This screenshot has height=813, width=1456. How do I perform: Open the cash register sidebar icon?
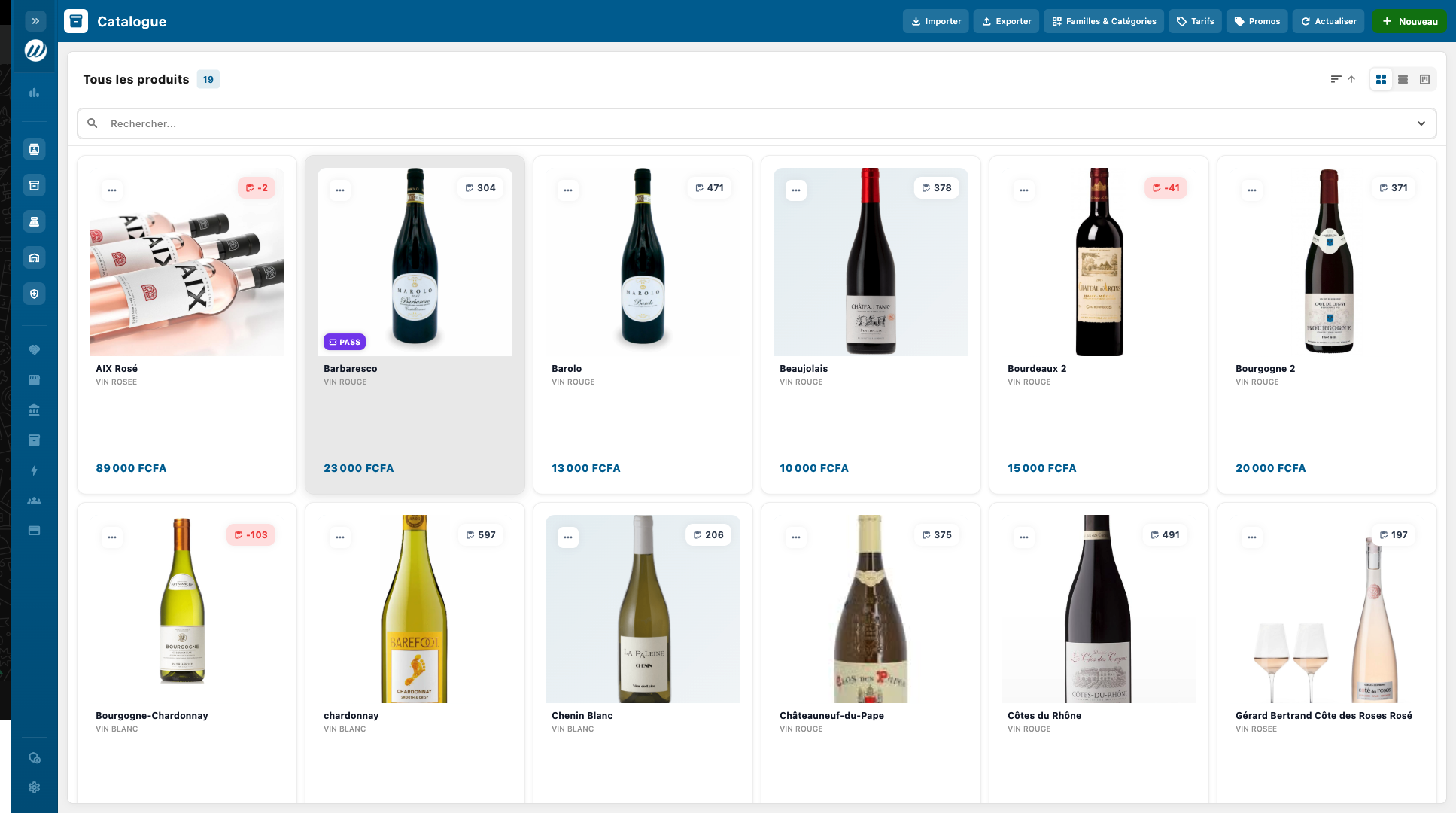(x=34, y=221)
